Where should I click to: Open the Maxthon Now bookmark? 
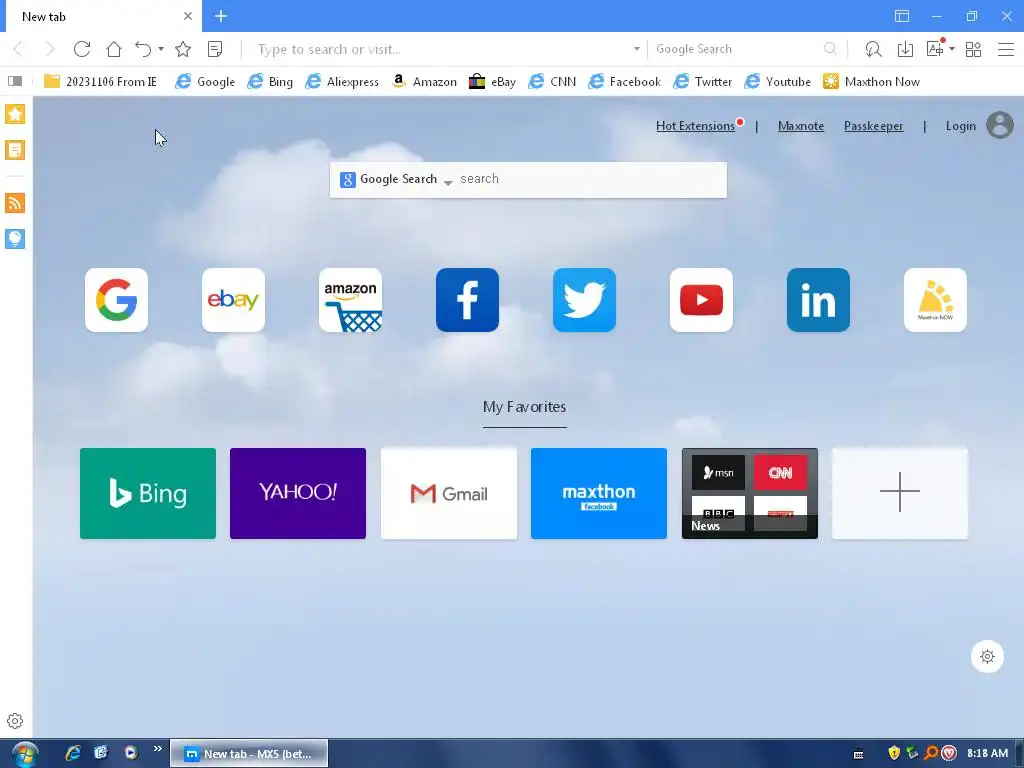tap(871, 81)
